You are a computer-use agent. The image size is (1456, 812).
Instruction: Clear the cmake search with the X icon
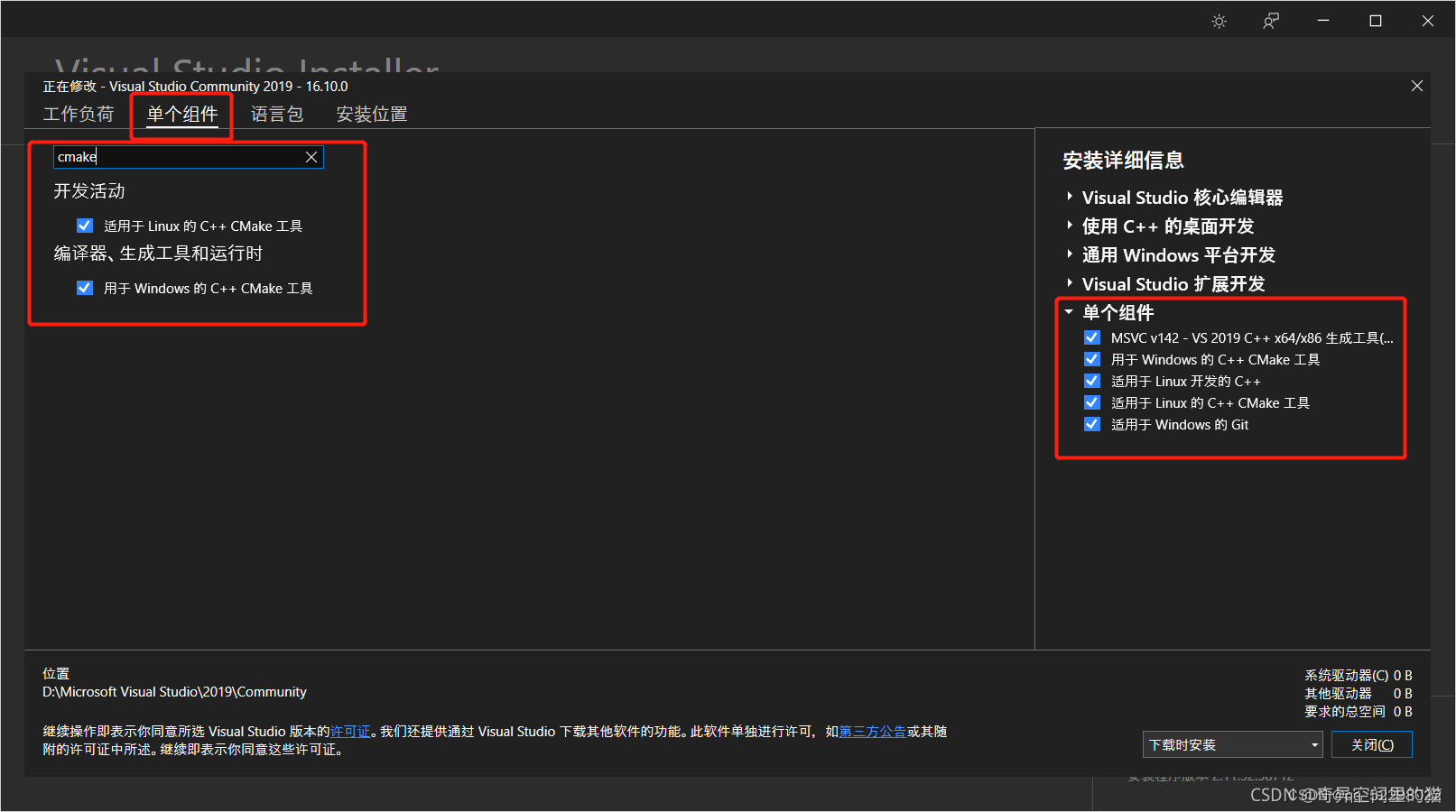[311, 156]
